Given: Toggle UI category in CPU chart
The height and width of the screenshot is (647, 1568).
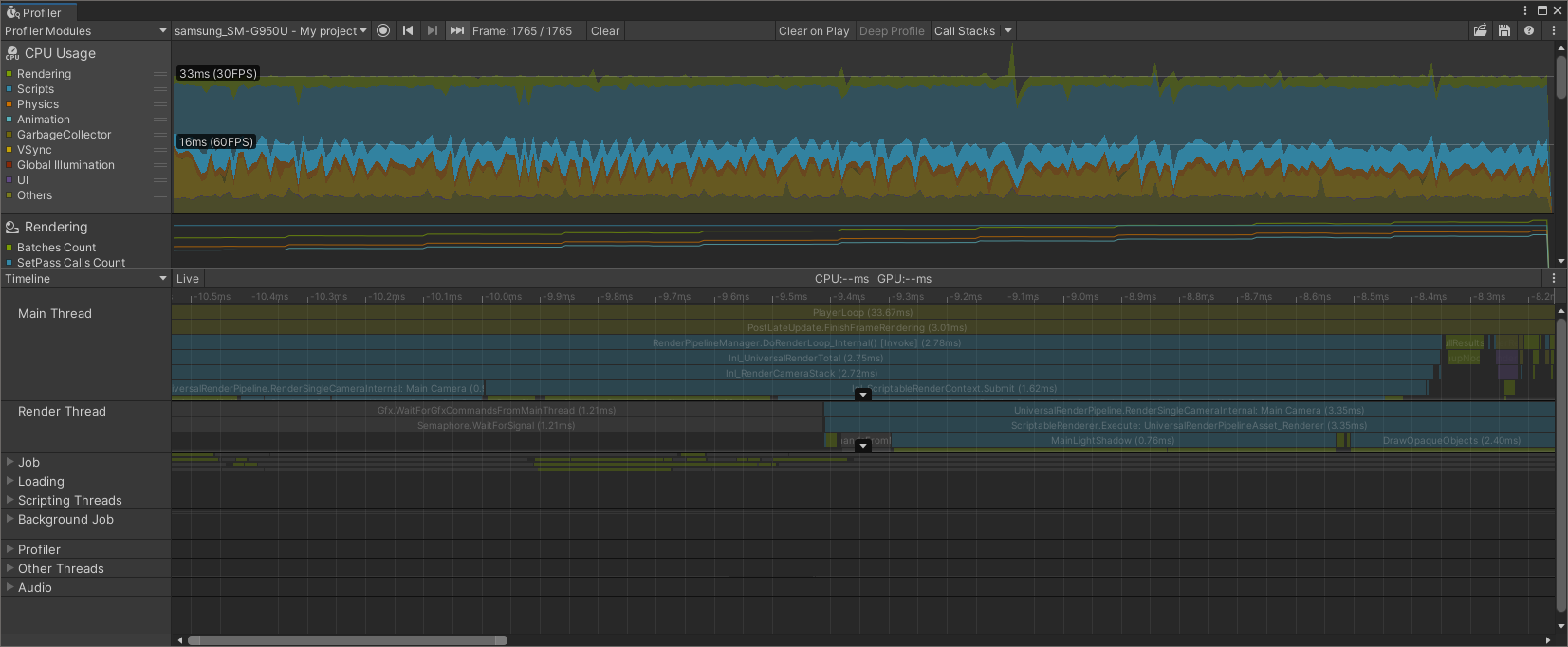Looking at the screenshot, I should tap(9, 180).
